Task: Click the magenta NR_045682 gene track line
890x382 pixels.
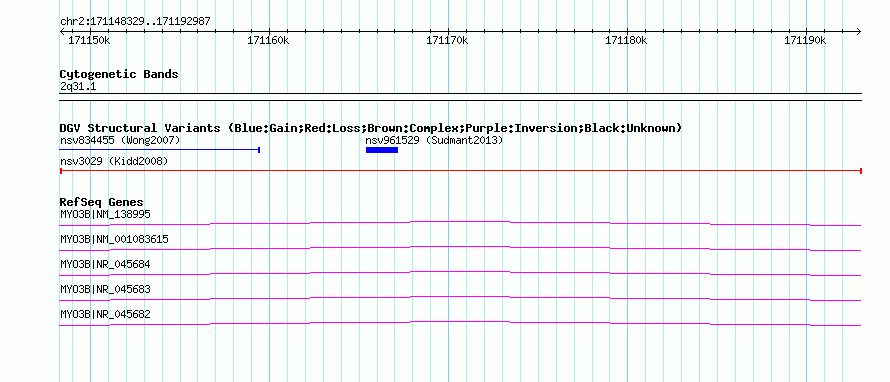Action: coord(461,324)
